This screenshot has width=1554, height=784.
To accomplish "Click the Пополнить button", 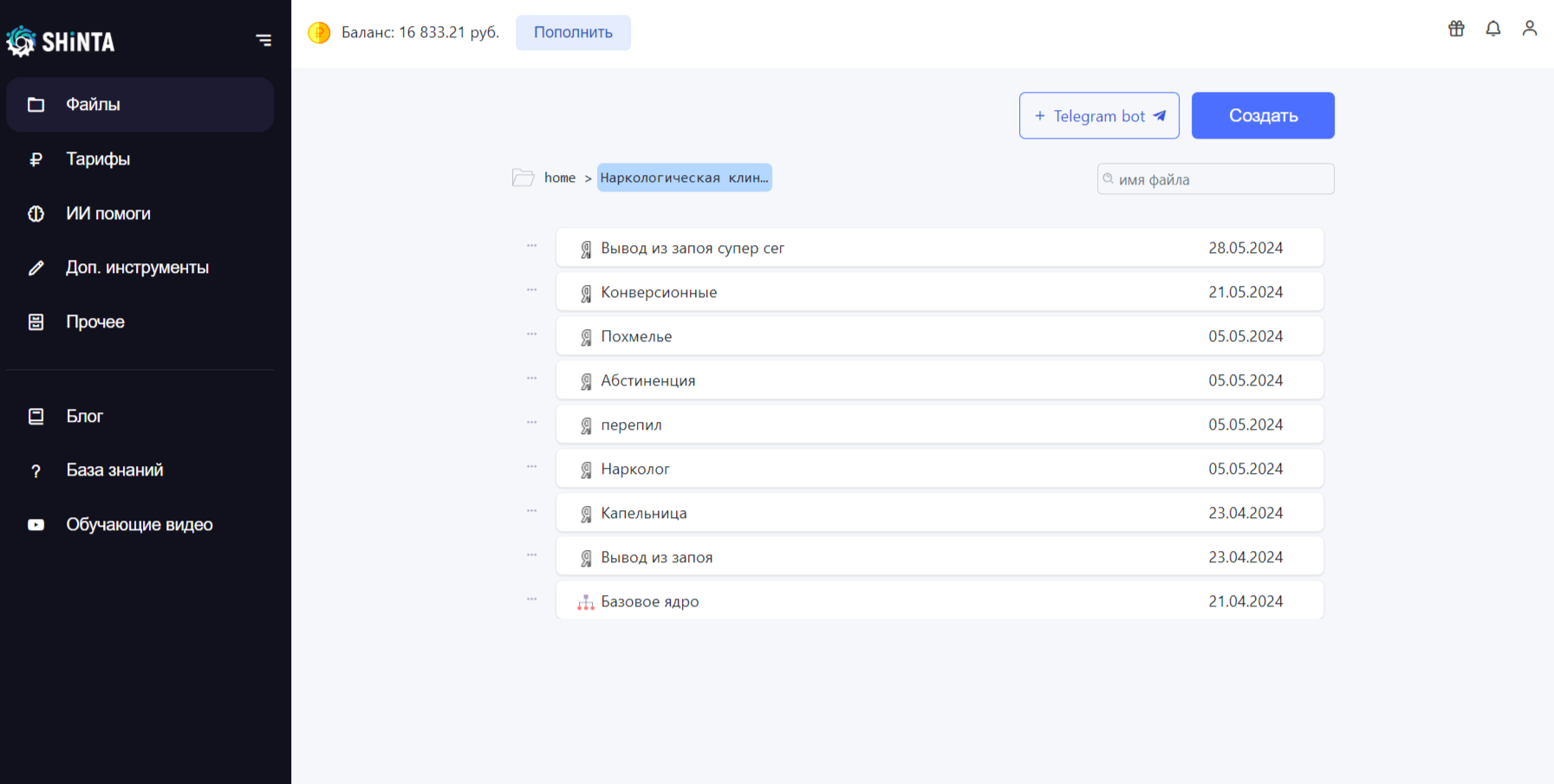I will point(573,33).
